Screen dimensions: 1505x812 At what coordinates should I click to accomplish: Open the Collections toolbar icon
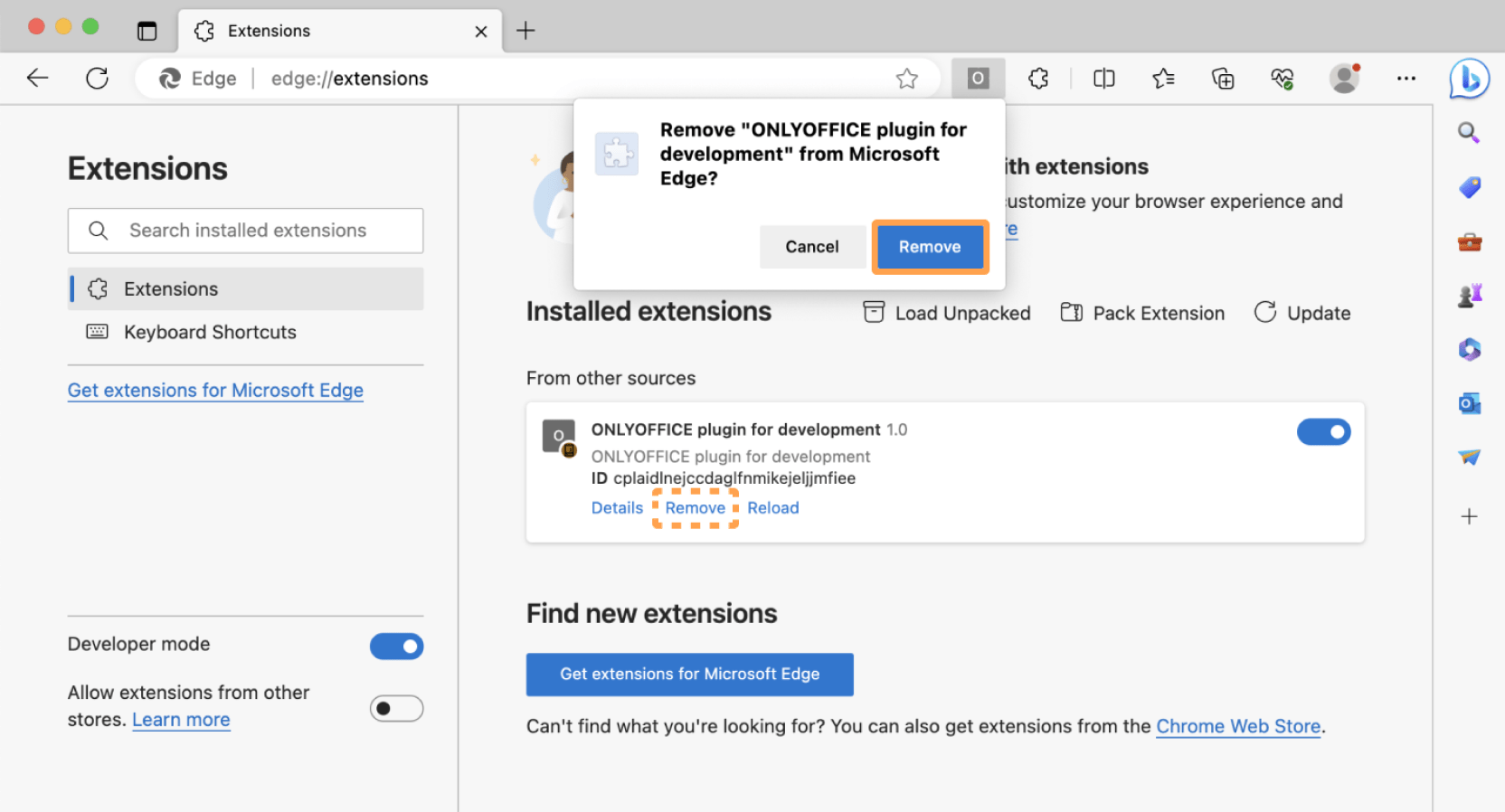(x=1223, y=79)
